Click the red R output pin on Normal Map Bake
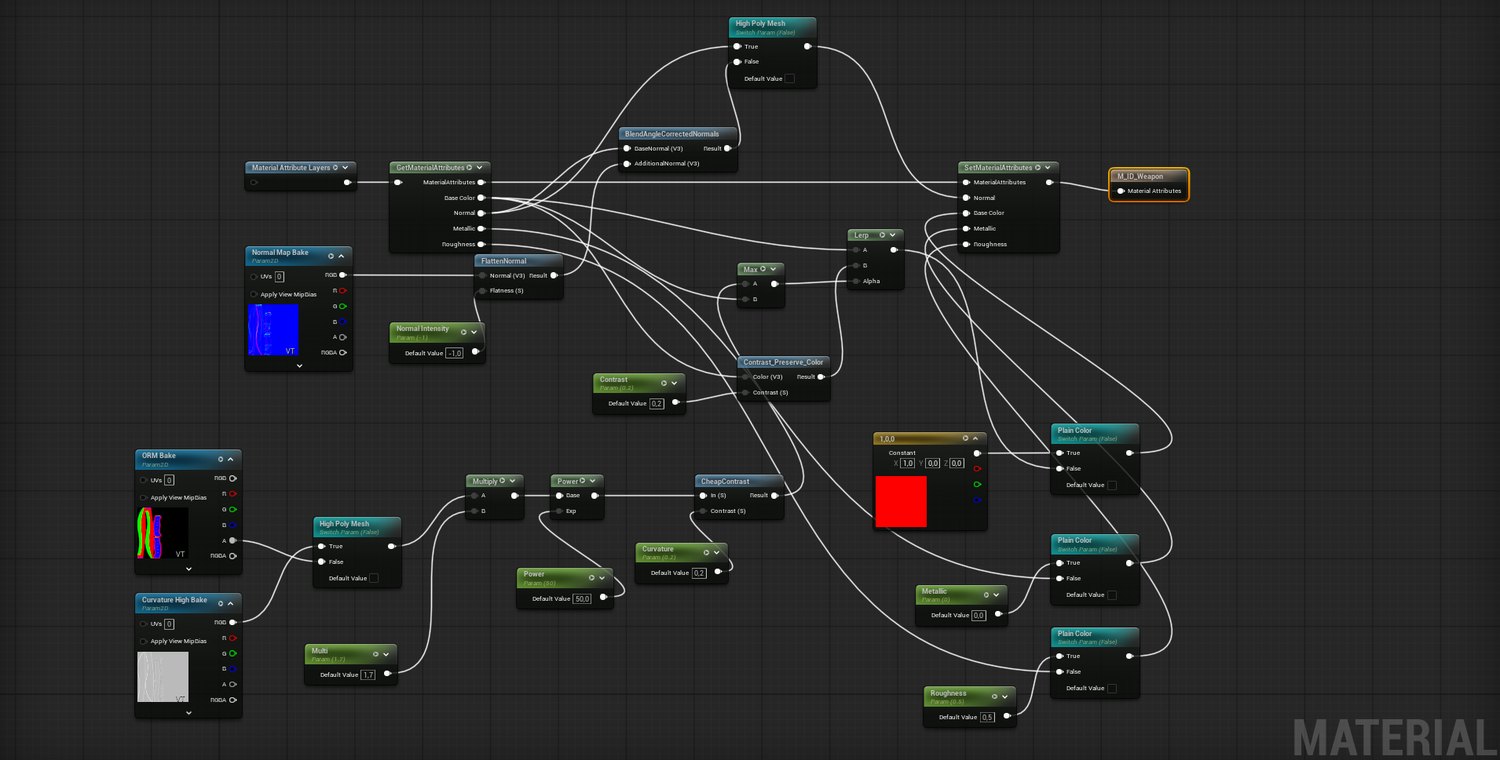Image resolution: width=1500 pixels, height=760 pixels. [x=343, y=290]
